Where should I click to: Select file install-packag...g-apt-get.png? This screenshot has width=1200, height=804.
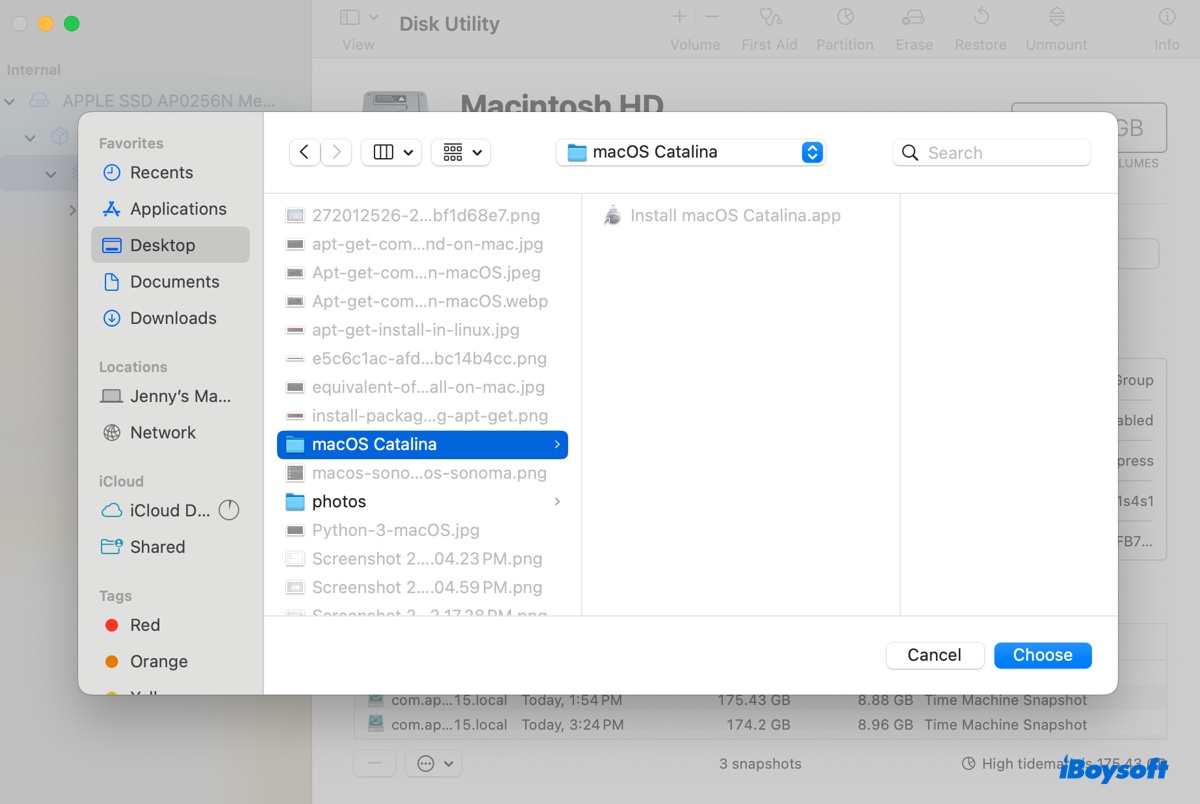click(x=422, y=415)
